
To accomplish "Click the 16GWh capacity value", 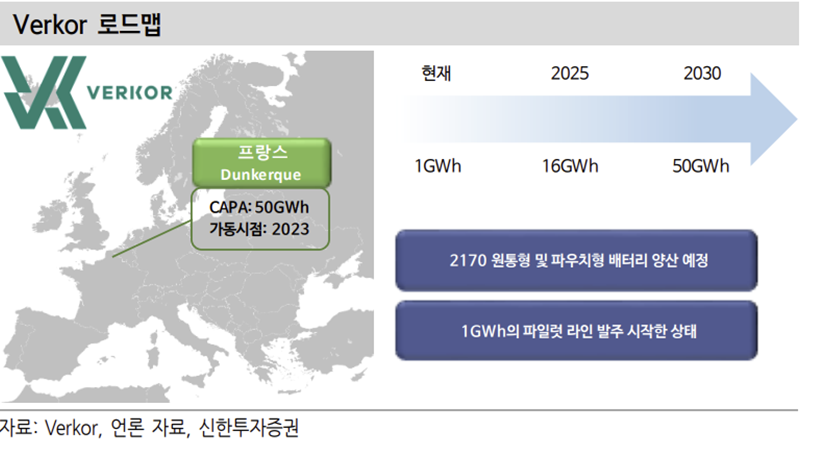I will click(570, 166).
